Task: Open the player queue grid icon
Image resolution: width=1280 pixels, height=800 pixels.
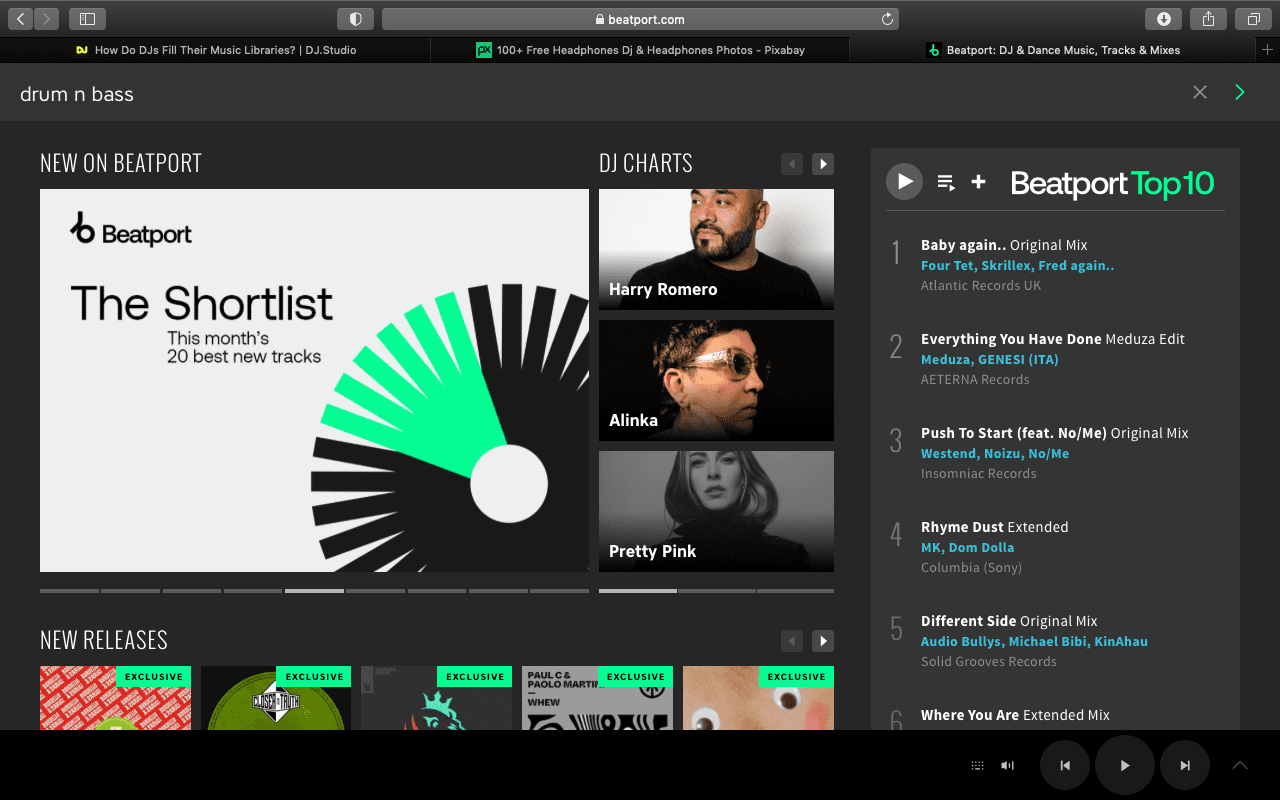Action: pos(977,765)
